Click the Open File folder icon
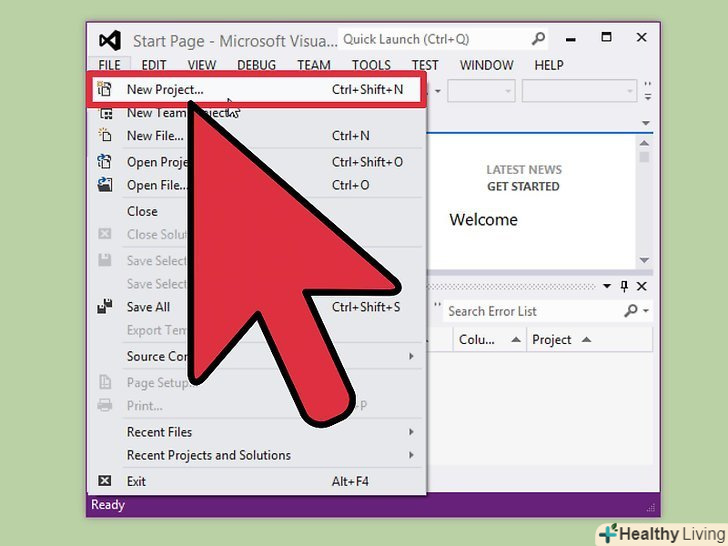The height and width of the screenshot is (546, 728). (104, 185)
